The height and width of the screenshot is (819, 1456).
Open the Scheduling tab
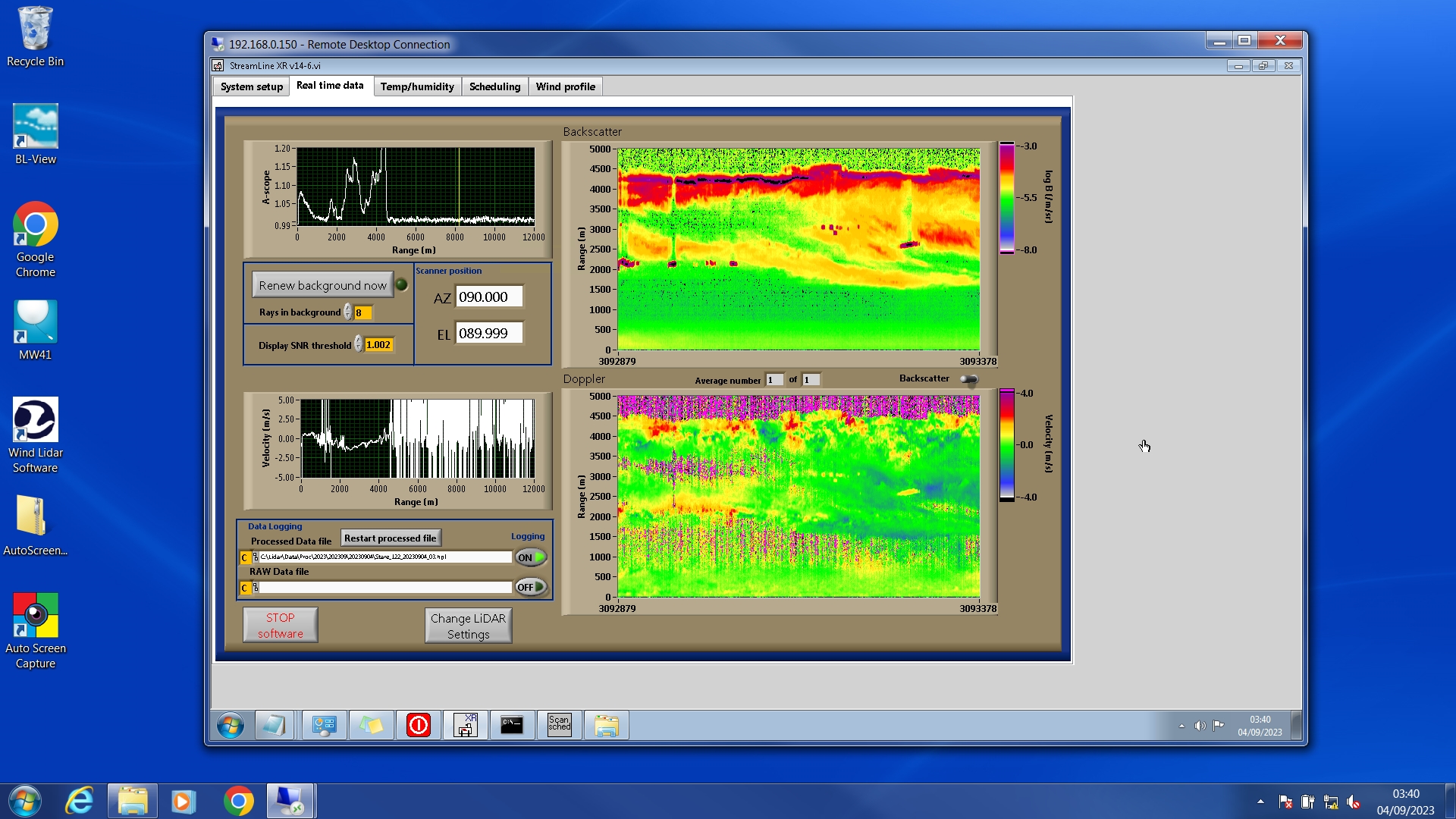494,86
